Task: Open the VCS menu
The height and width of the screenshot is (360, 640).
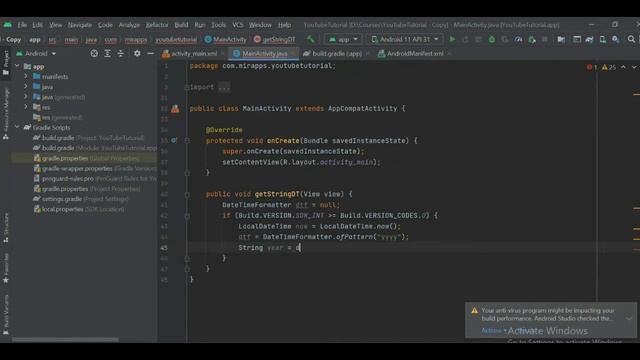Action: pos(238,25)
